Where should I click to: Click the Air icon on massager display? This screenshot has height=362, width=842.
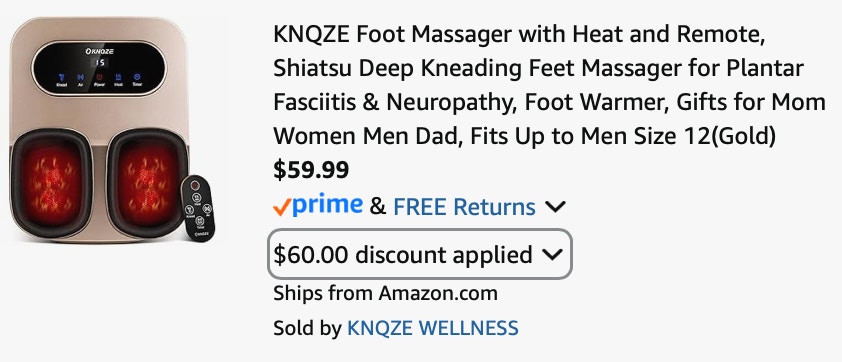[80, 79]
